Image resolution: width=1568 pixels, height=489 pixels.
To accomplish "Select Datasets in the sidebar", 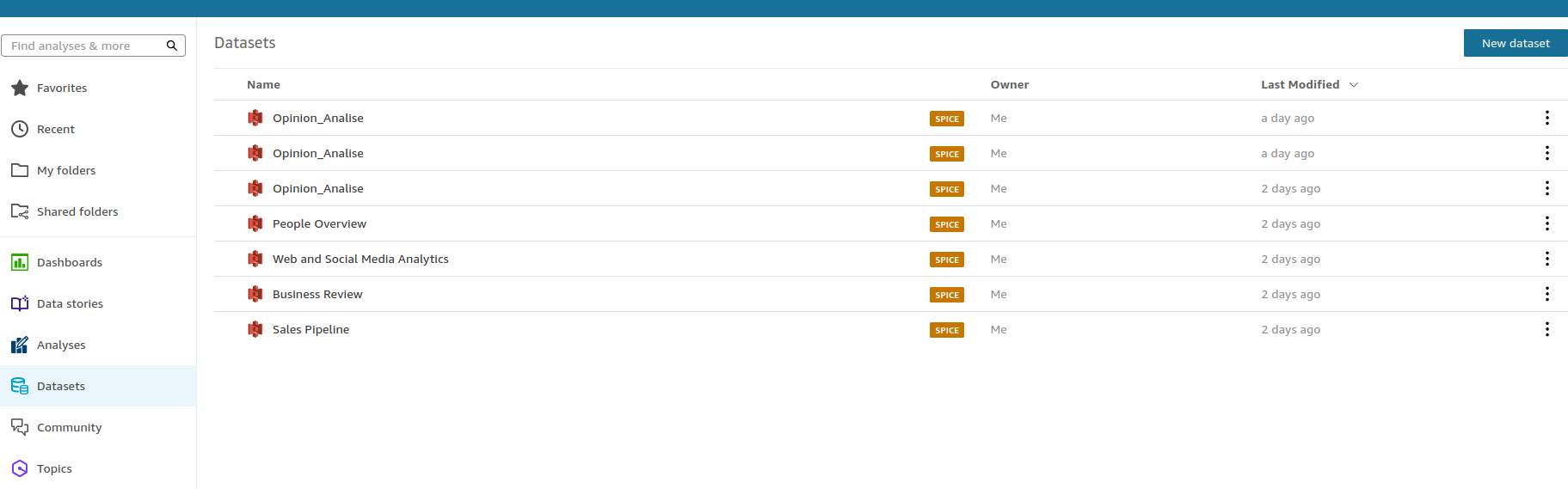I will pos(98,386).
